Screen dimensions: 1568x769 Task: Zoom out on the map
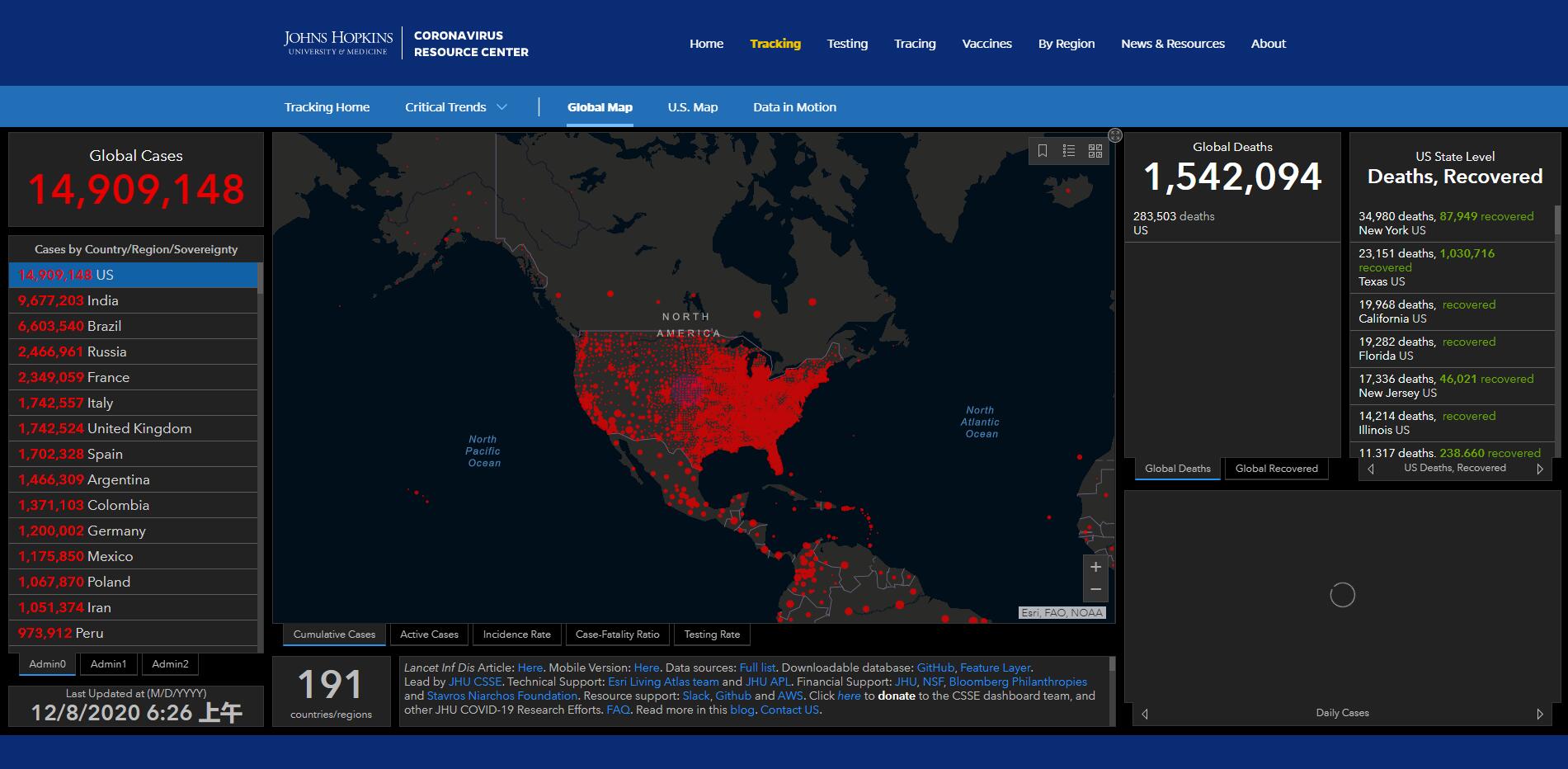tap(1095, 589)
